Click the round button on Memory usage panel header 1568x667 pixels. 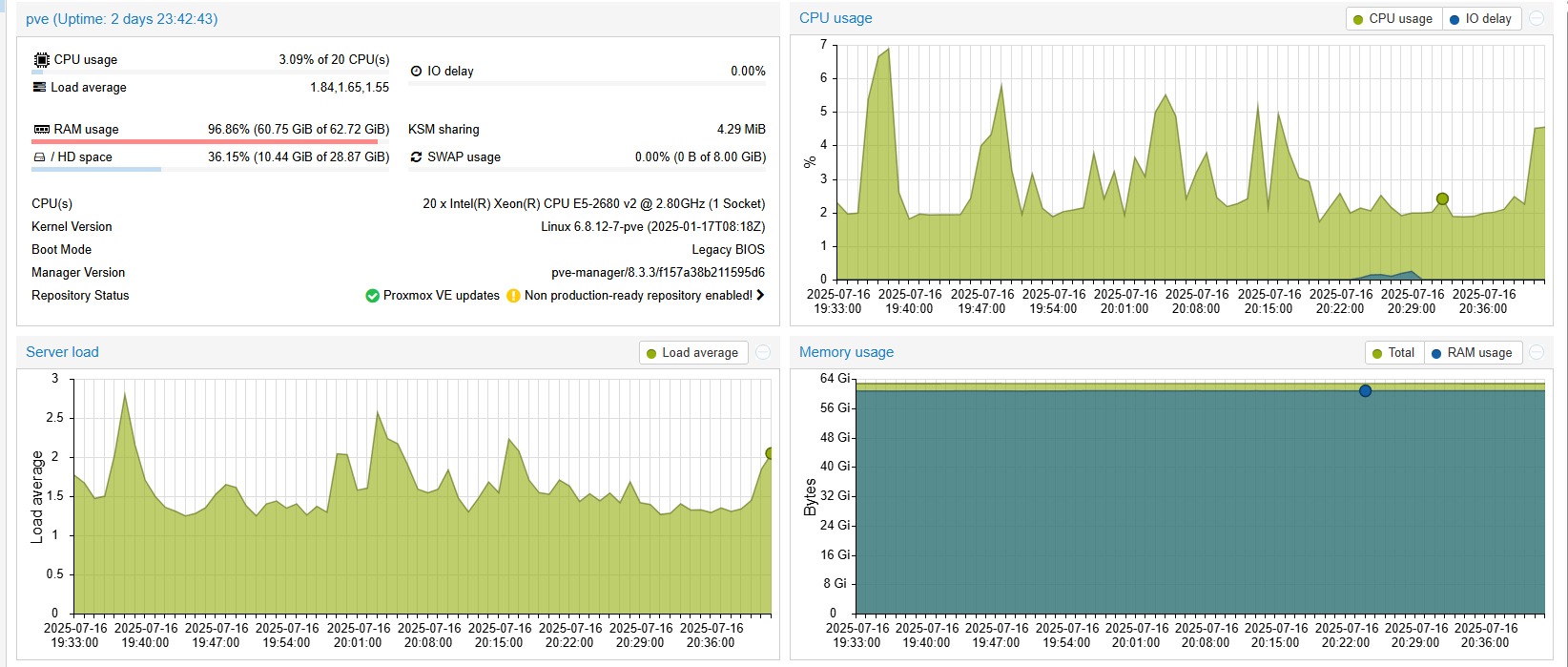coord(1537,353)
